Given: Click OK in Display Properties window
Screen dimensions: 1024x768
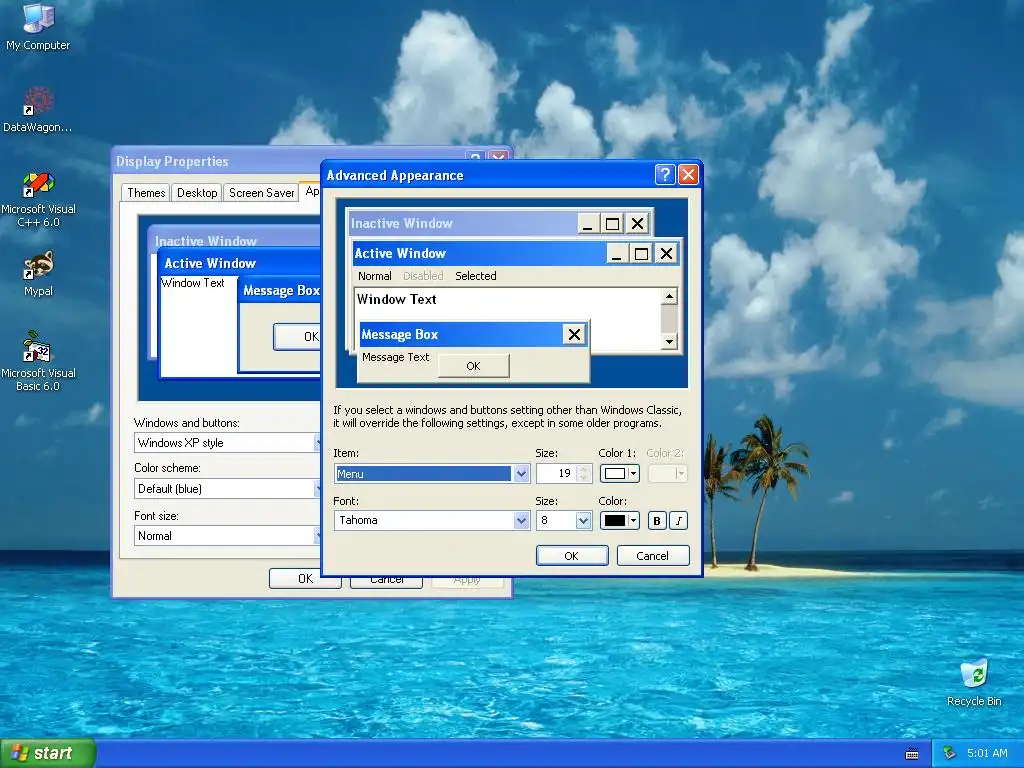Looking at the screenshot, I should click(x=305, y=579).
